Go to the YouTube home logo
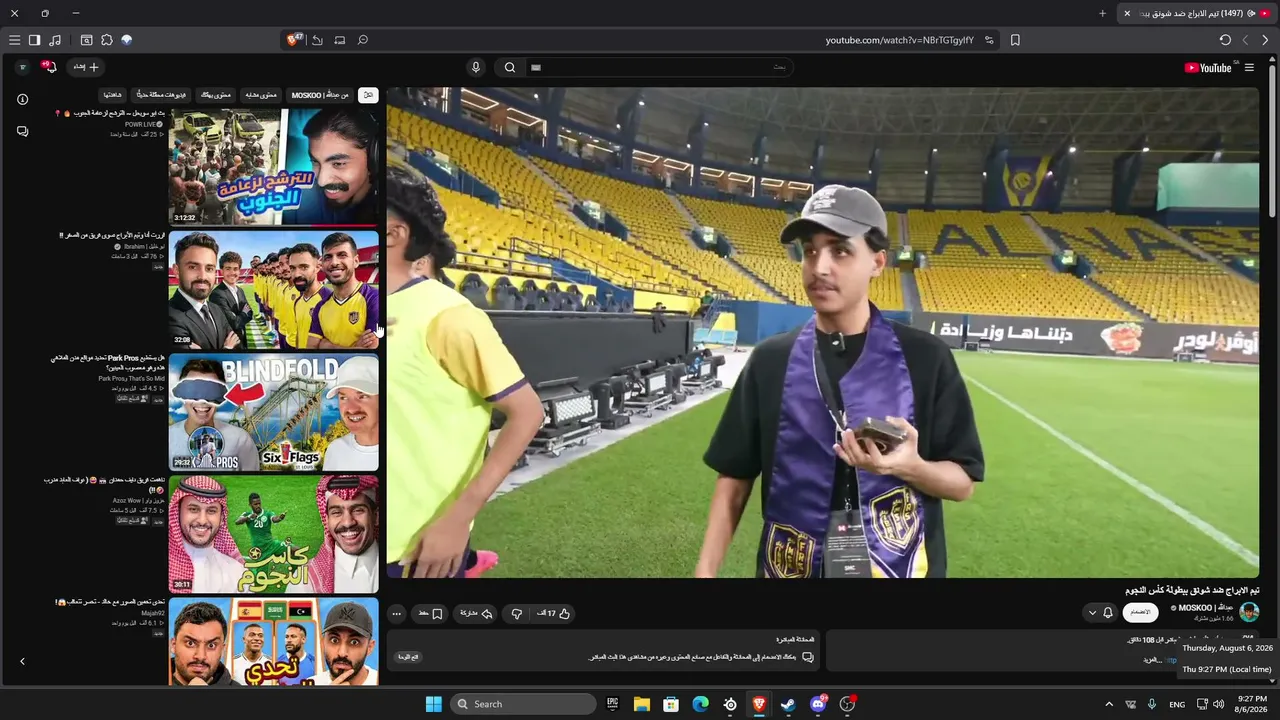 click(1208, 67)
